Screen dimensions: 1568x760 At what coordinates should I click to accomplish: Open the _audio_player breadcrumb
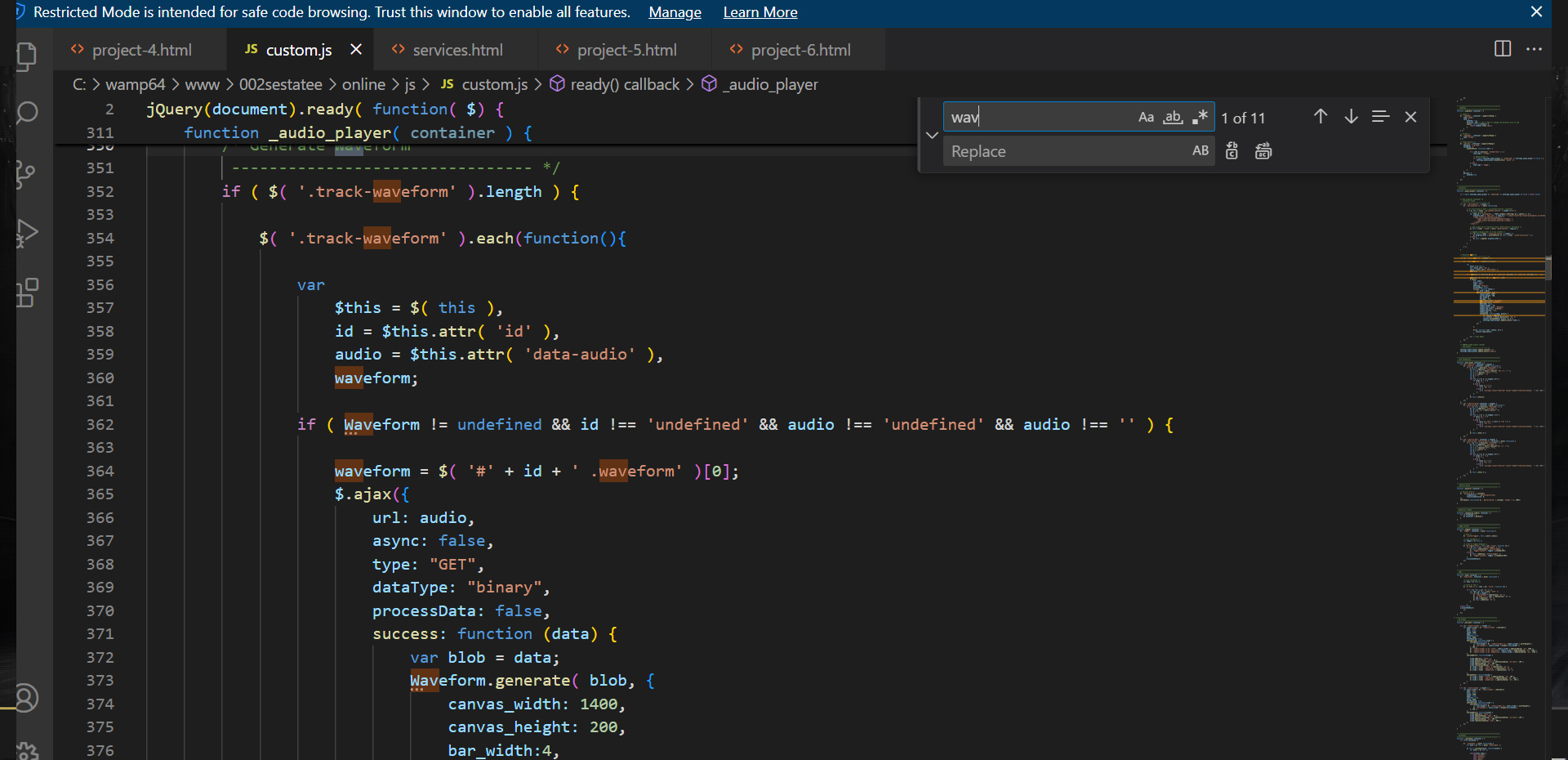(760, 84)
